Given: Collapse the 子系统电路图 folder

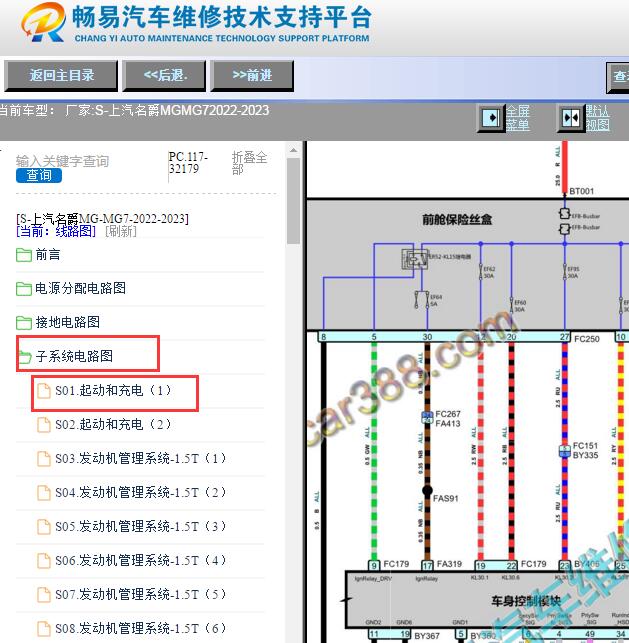Looking at the screenshot, I should pyautogui.click(x=74, y=356).
